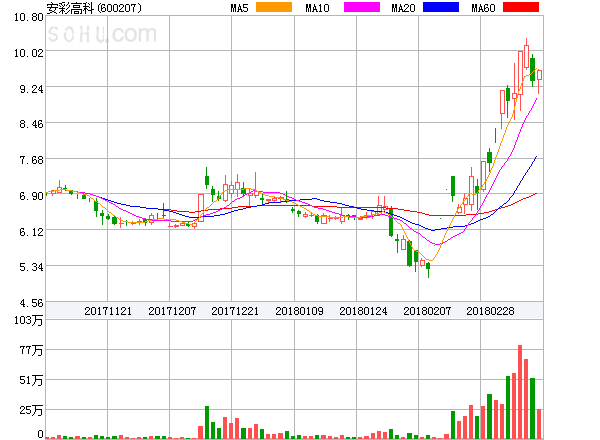This screenshot has width=600, height=440.
Task: Click the MA5 legend label
Action: pos(240,8)
